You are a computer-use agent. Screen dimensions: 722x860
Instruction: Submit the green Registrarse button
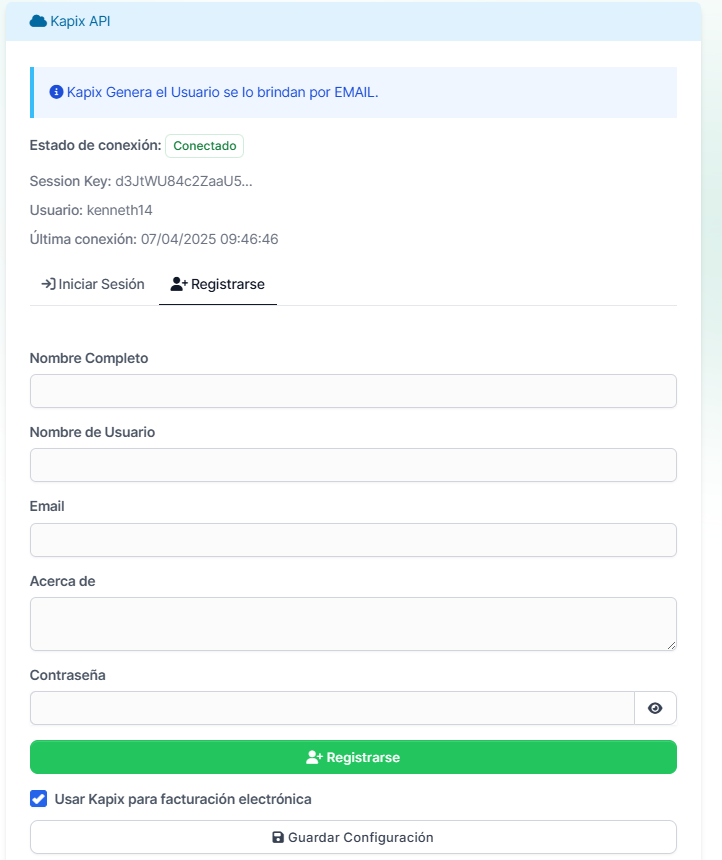click(353, 757)
